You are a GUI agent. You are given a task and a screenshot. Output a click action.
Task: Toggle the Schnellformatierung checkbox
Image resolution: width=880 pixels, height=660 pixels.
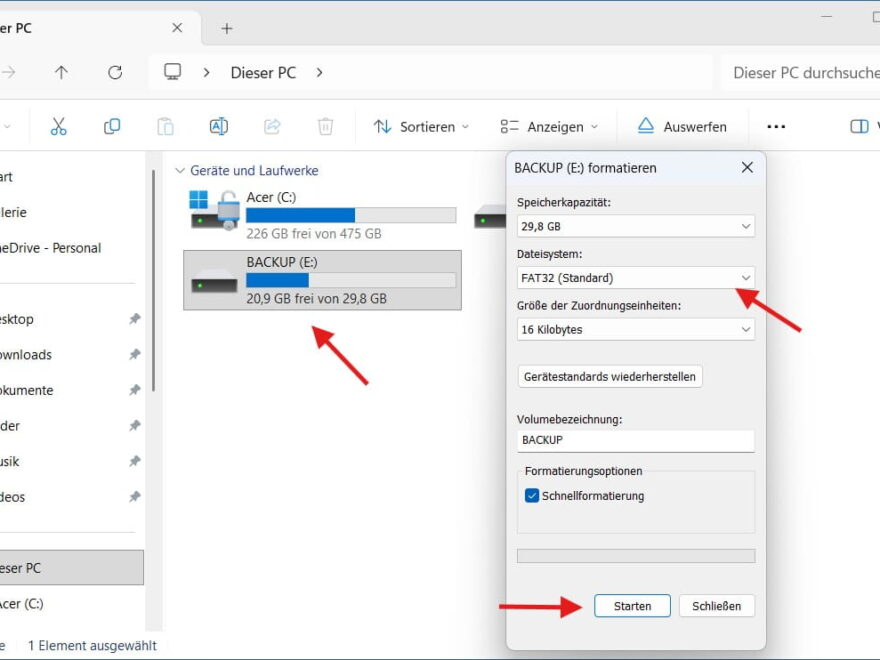click(531, 496)
